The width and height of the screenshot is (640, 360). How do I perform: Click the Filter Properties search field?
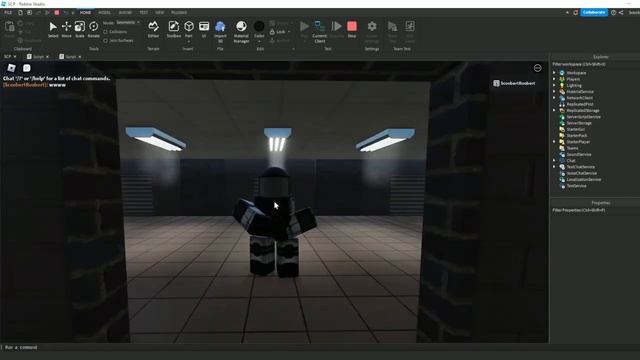[x=596, y=211]
